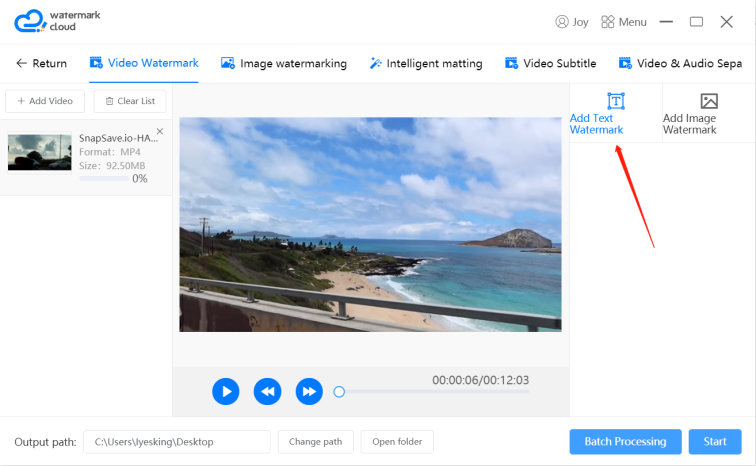The height and width of the screenshot is (466, 756).
Task: Open the Video Subtitle tab
Action: [x=550, y=64]
